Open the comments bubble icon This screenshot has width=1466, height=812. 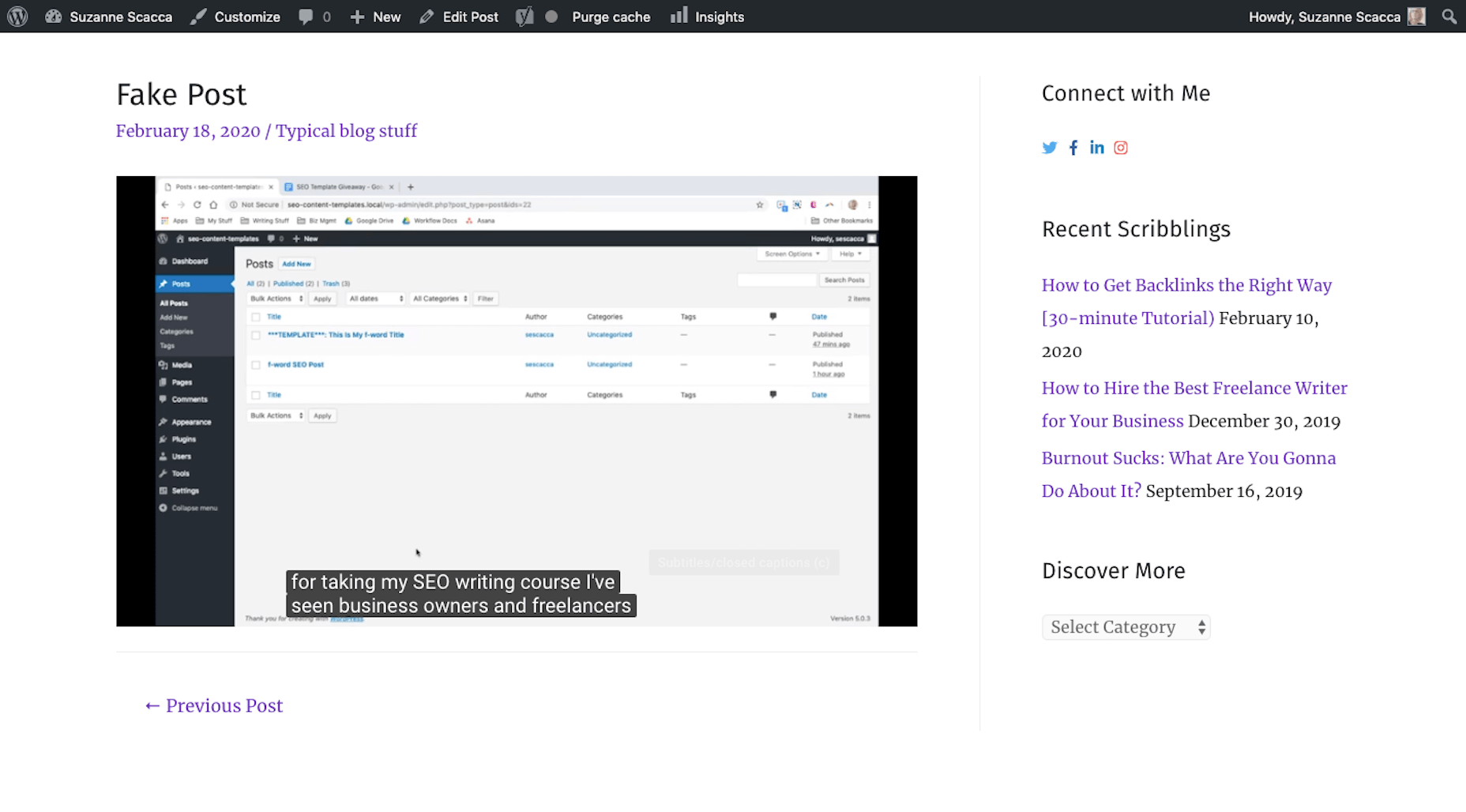tap(306, 17)
